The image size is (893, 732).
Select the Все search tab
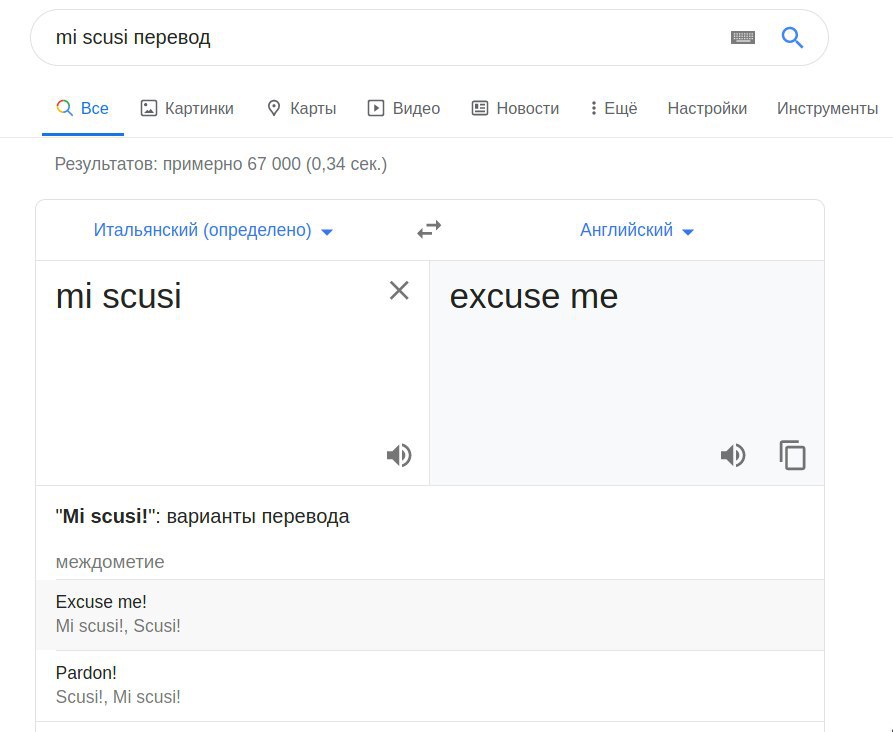point(83,108)
